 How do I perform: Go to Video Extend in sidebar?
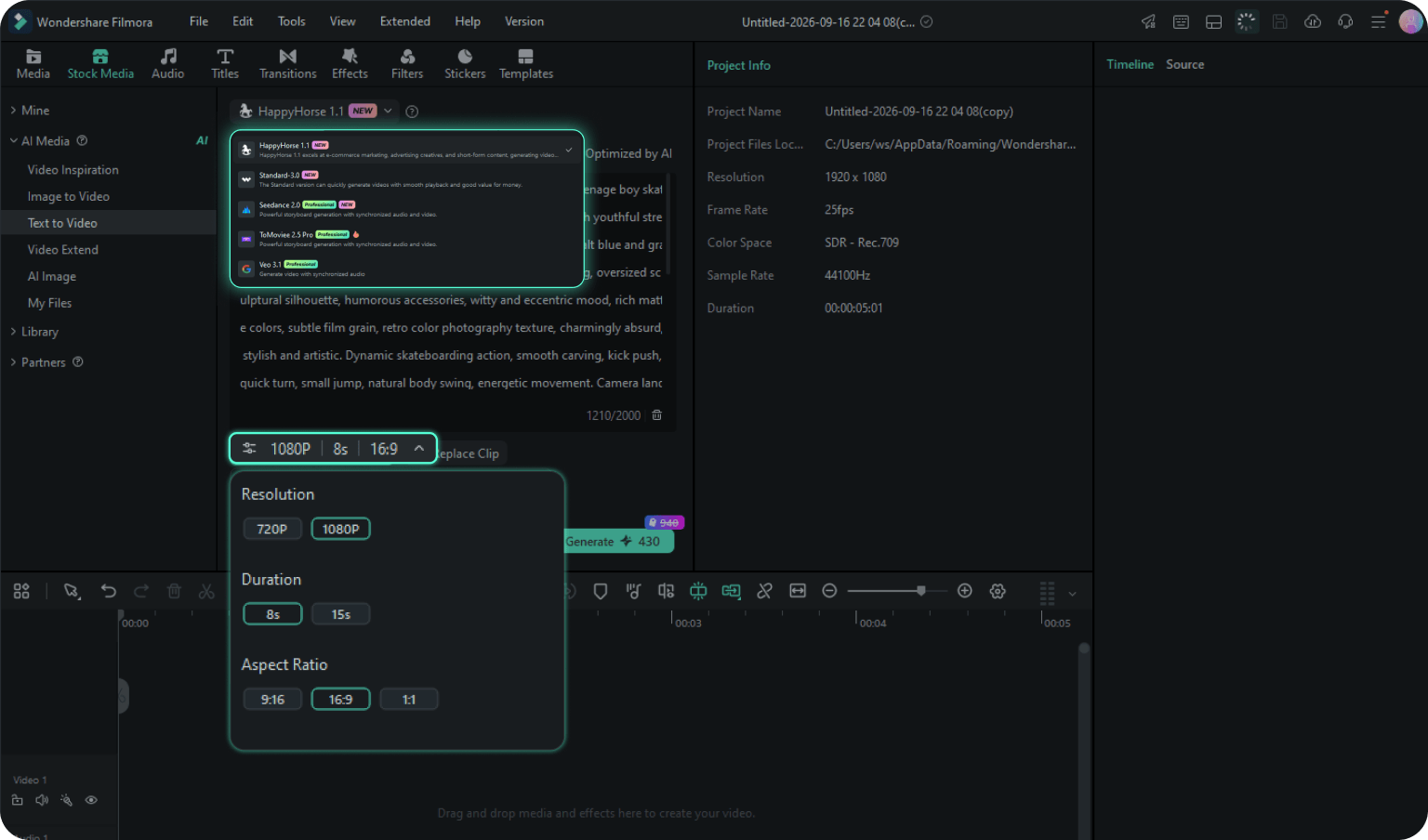coord(63,250)
